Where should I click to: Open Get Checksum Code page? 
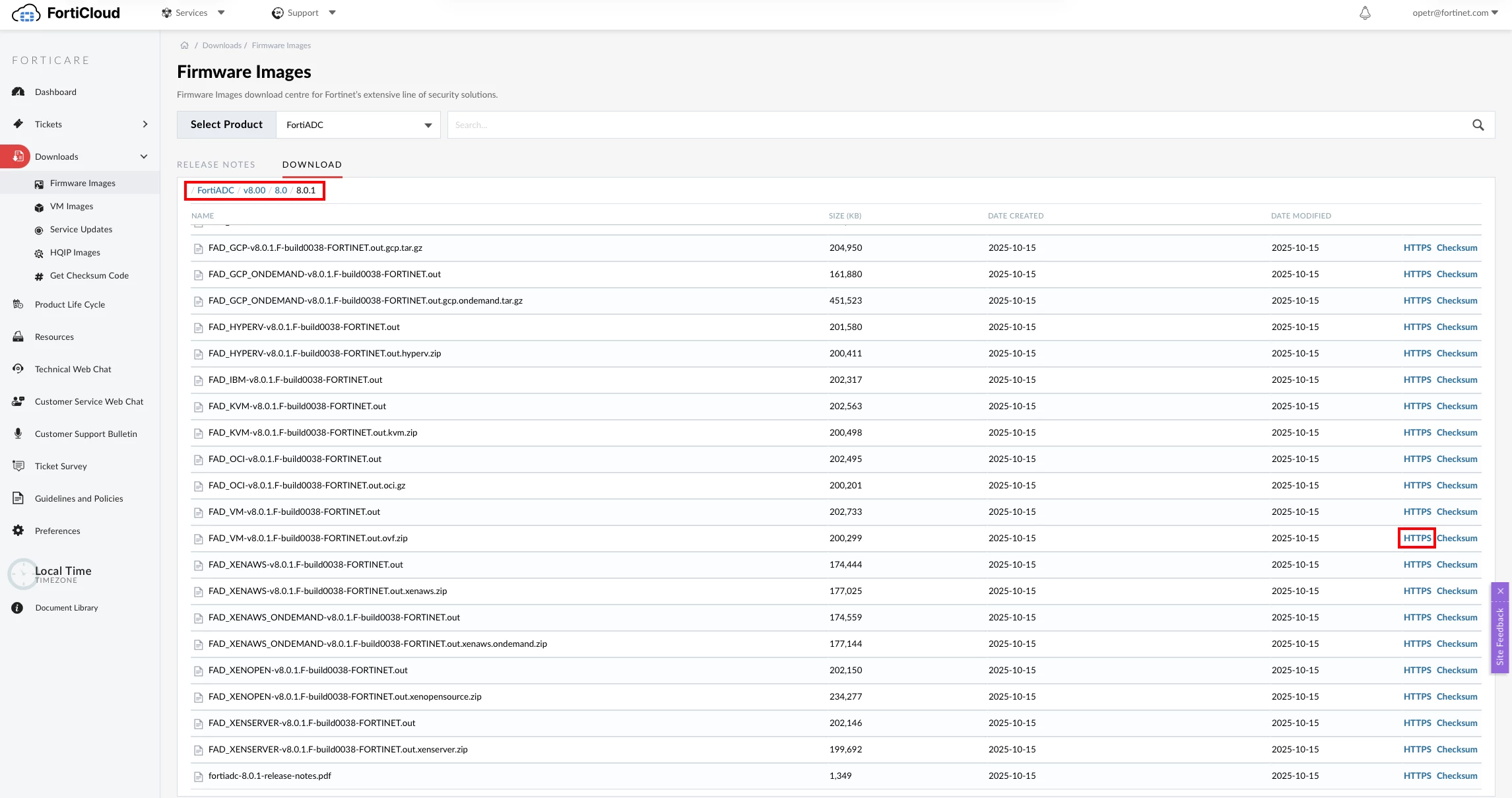tap(89, 276)
